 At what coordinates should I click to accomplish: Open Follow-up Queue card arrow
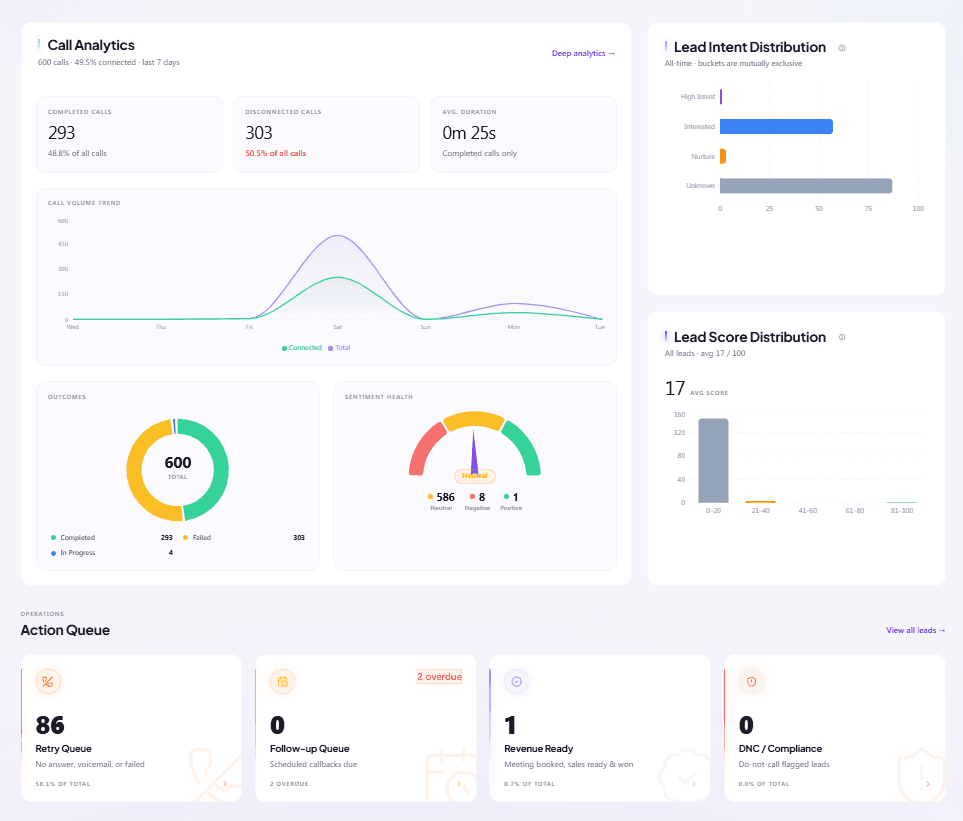click(459, 784)
